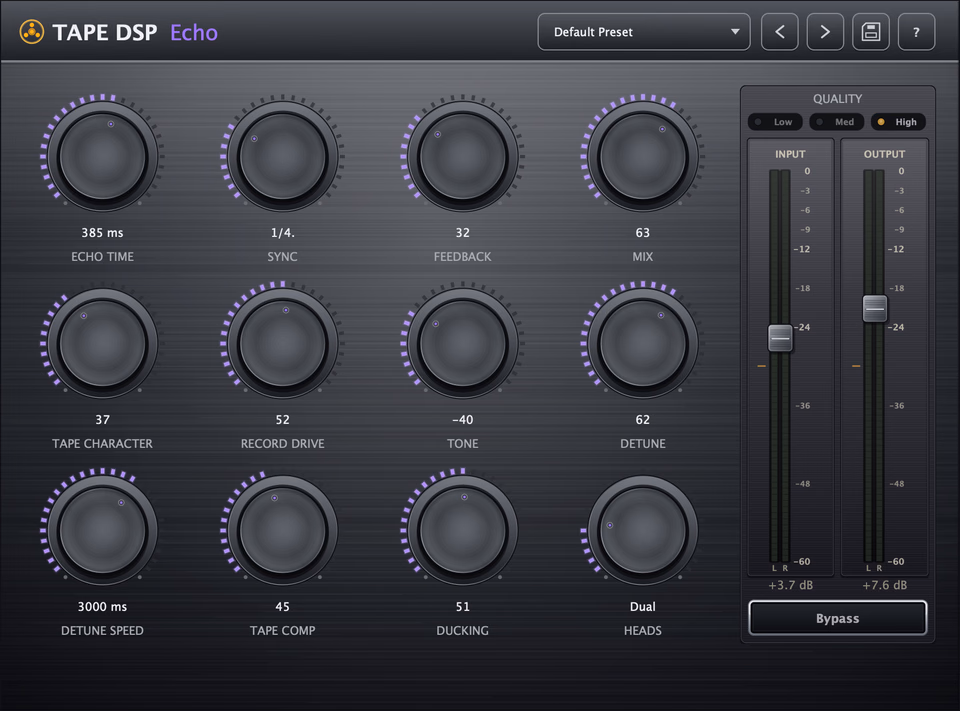Click the 62 detune value
The width and height of the screenshot is (960, 711).
coord(643,419)
